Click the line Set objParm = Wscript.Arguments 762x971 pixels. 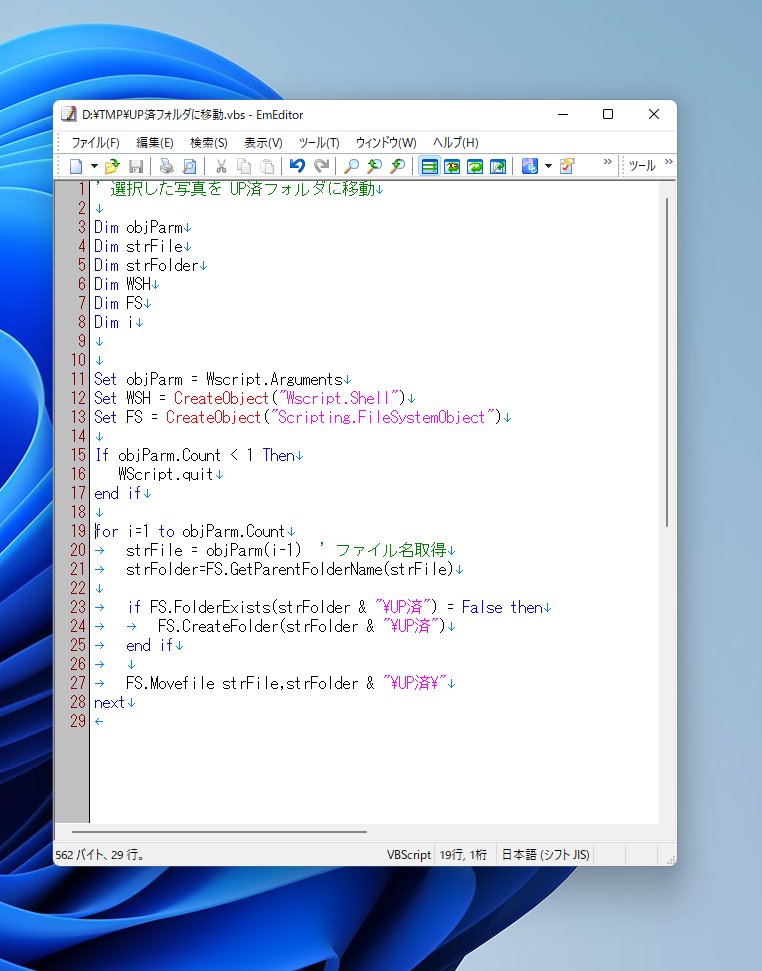(x=218, y=379)
